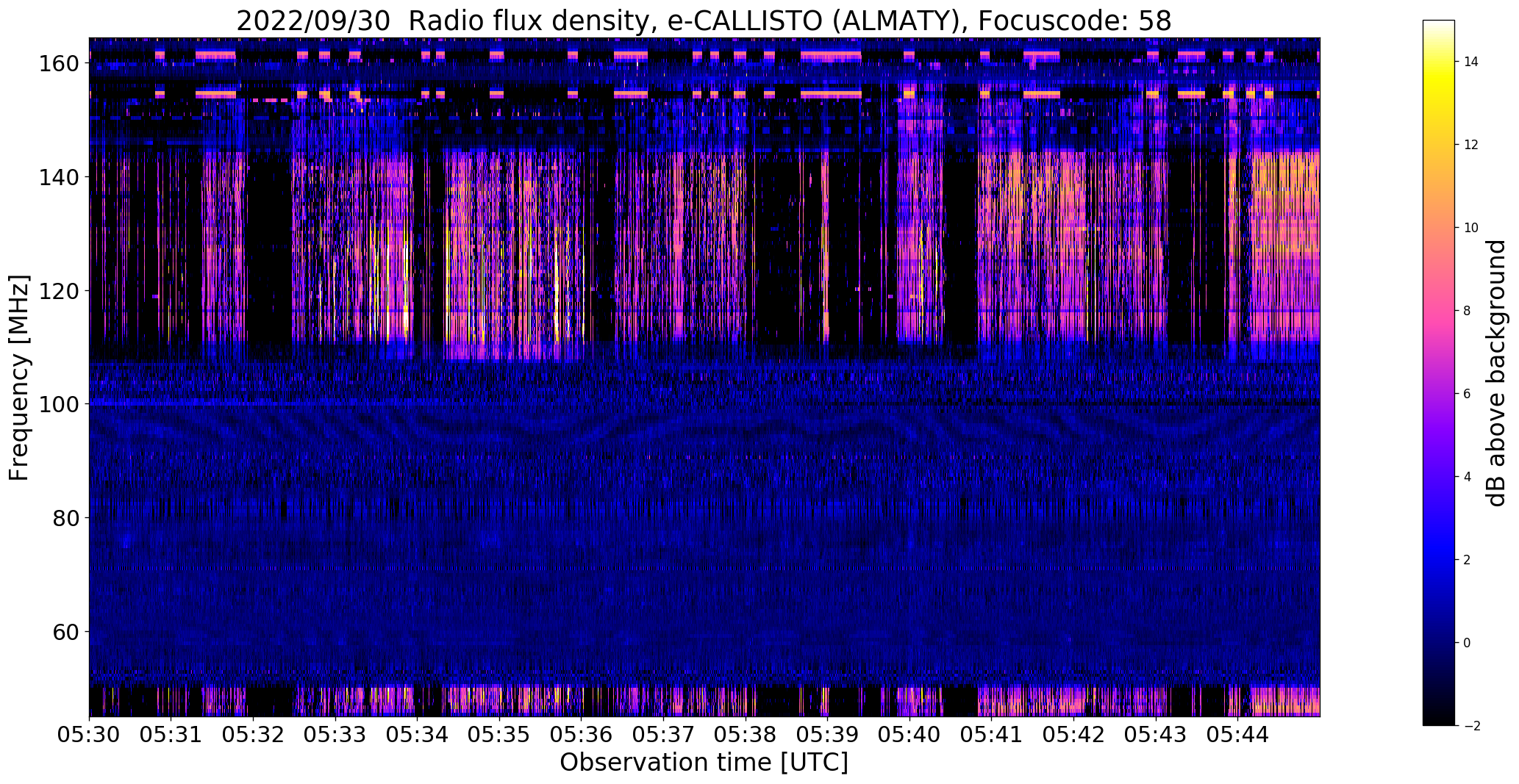Click the colorbar tick label 8
Screen dimensions: 1519x784
[1467, 311]
